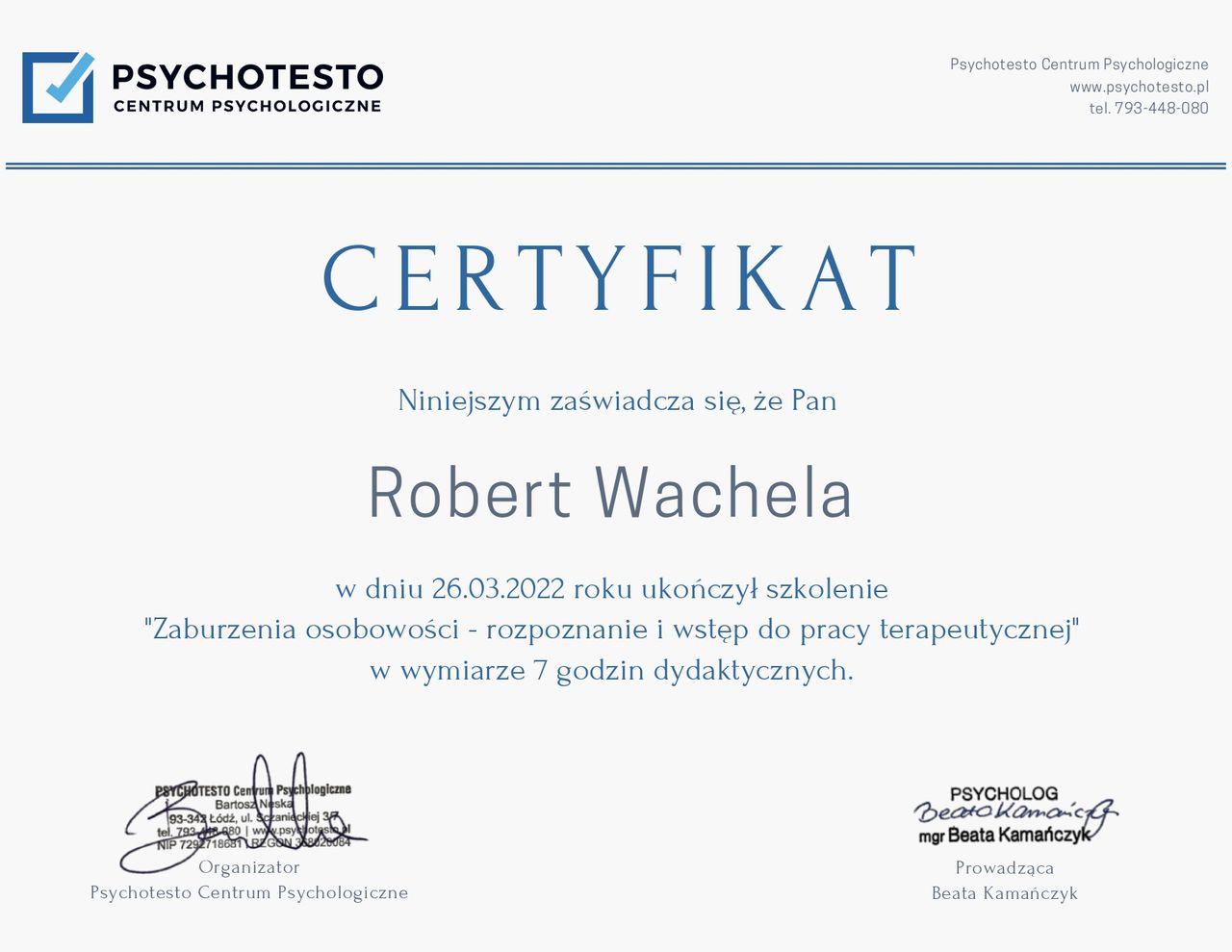The height and width of the screenshot is (952, 1232).
Task: Click the bold PSYCHOTESTO wordmark beside the logo
Action: [247, 77]
